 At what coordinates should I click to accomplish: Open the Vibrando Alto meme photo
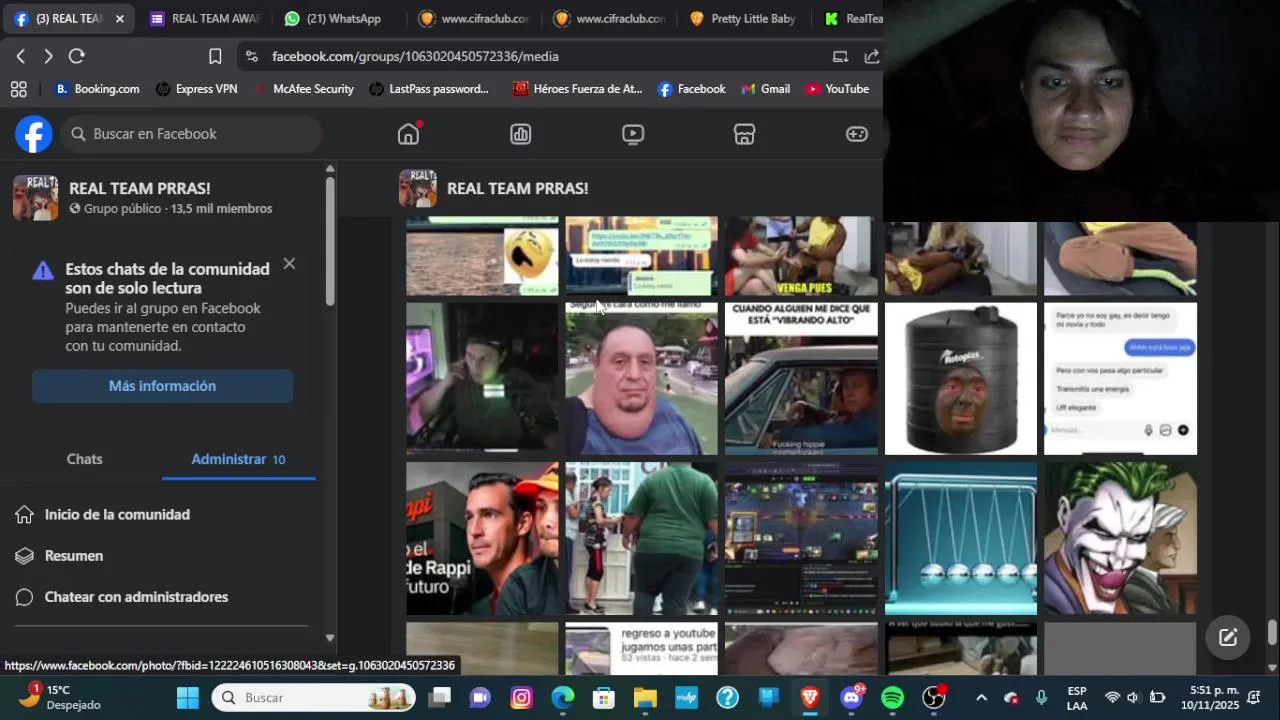point(801,379)
